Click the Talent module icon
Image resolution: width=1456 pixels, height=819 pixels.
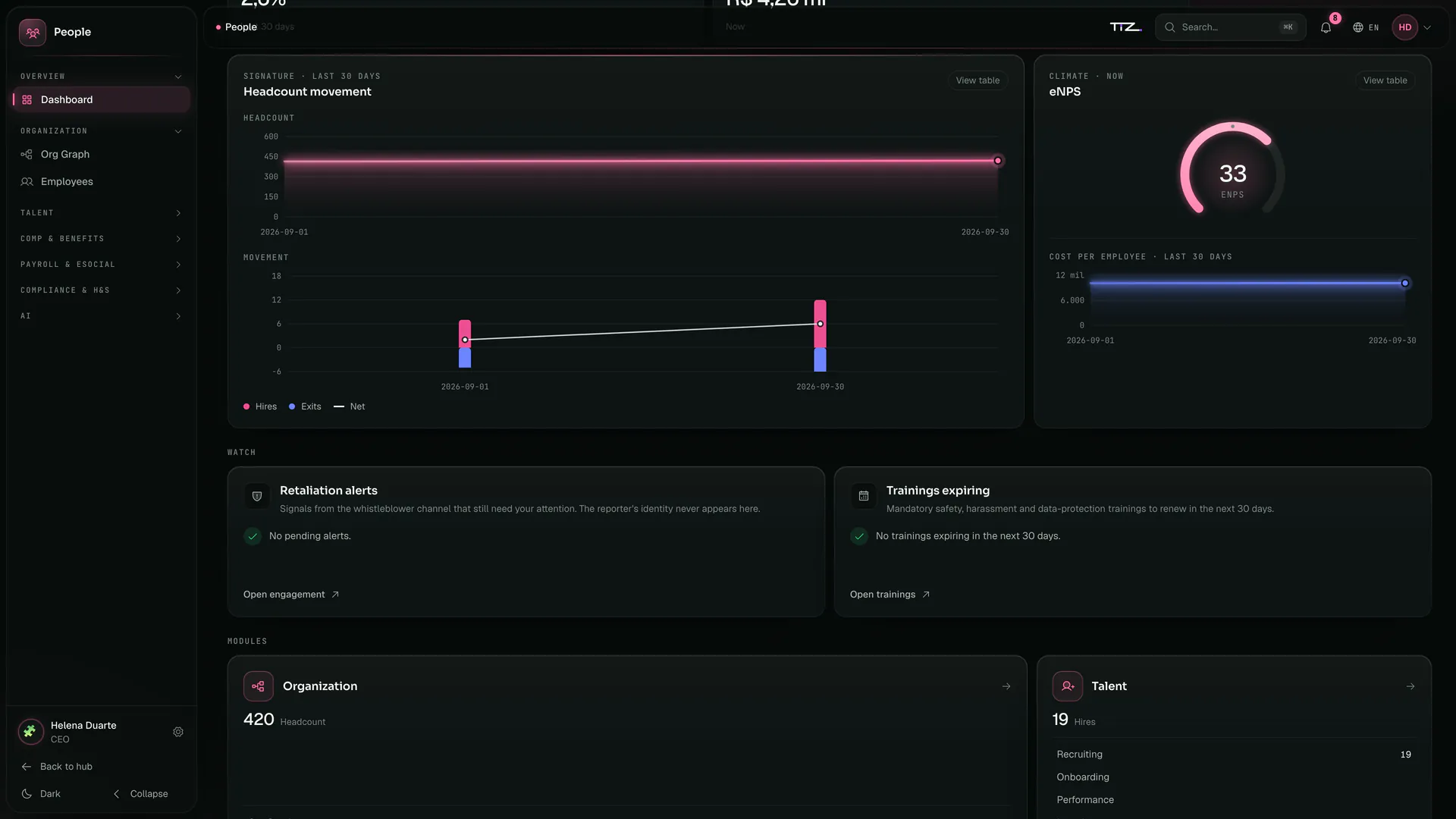point(1068,686)
